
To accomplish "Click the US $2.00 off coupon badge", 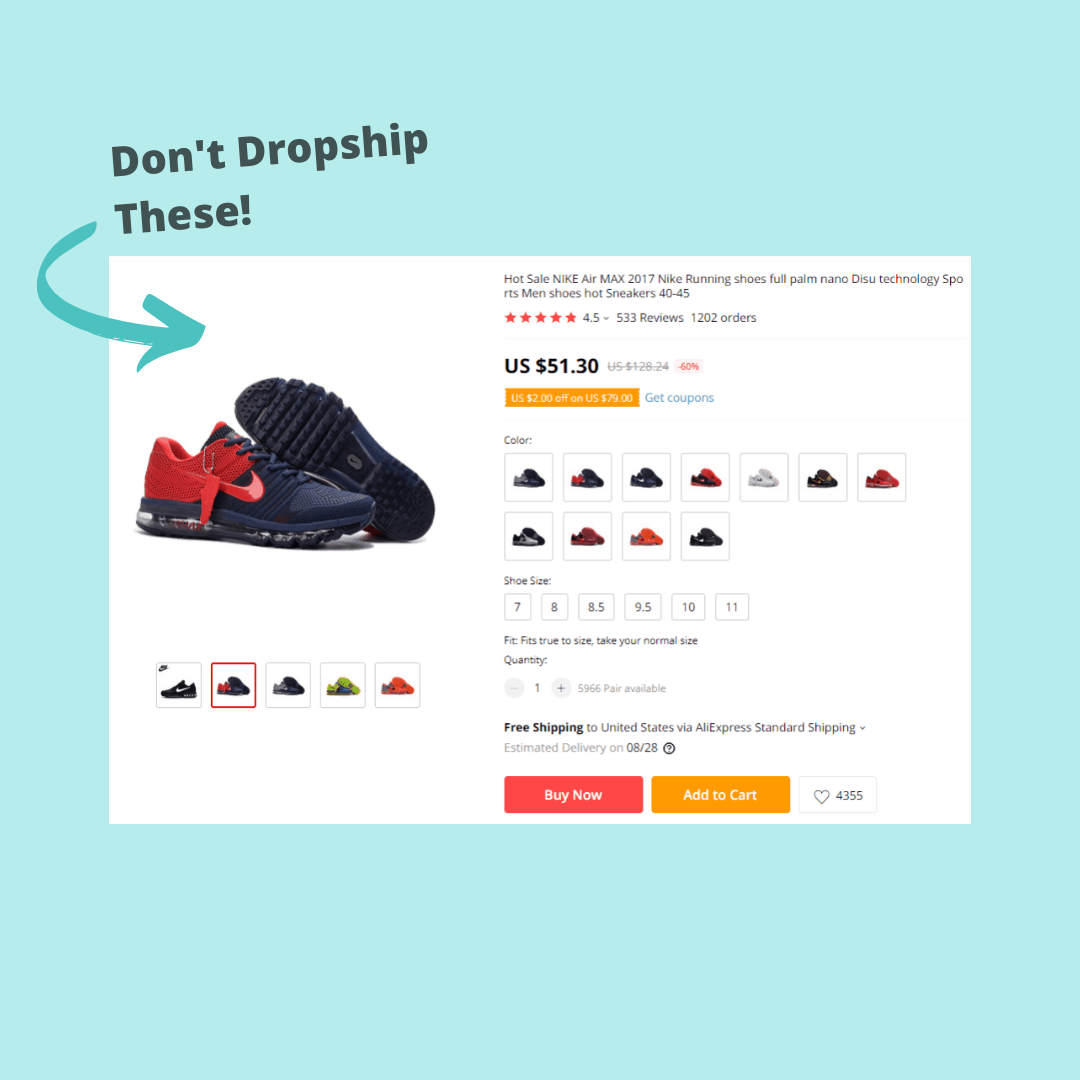I will [572, 398].
